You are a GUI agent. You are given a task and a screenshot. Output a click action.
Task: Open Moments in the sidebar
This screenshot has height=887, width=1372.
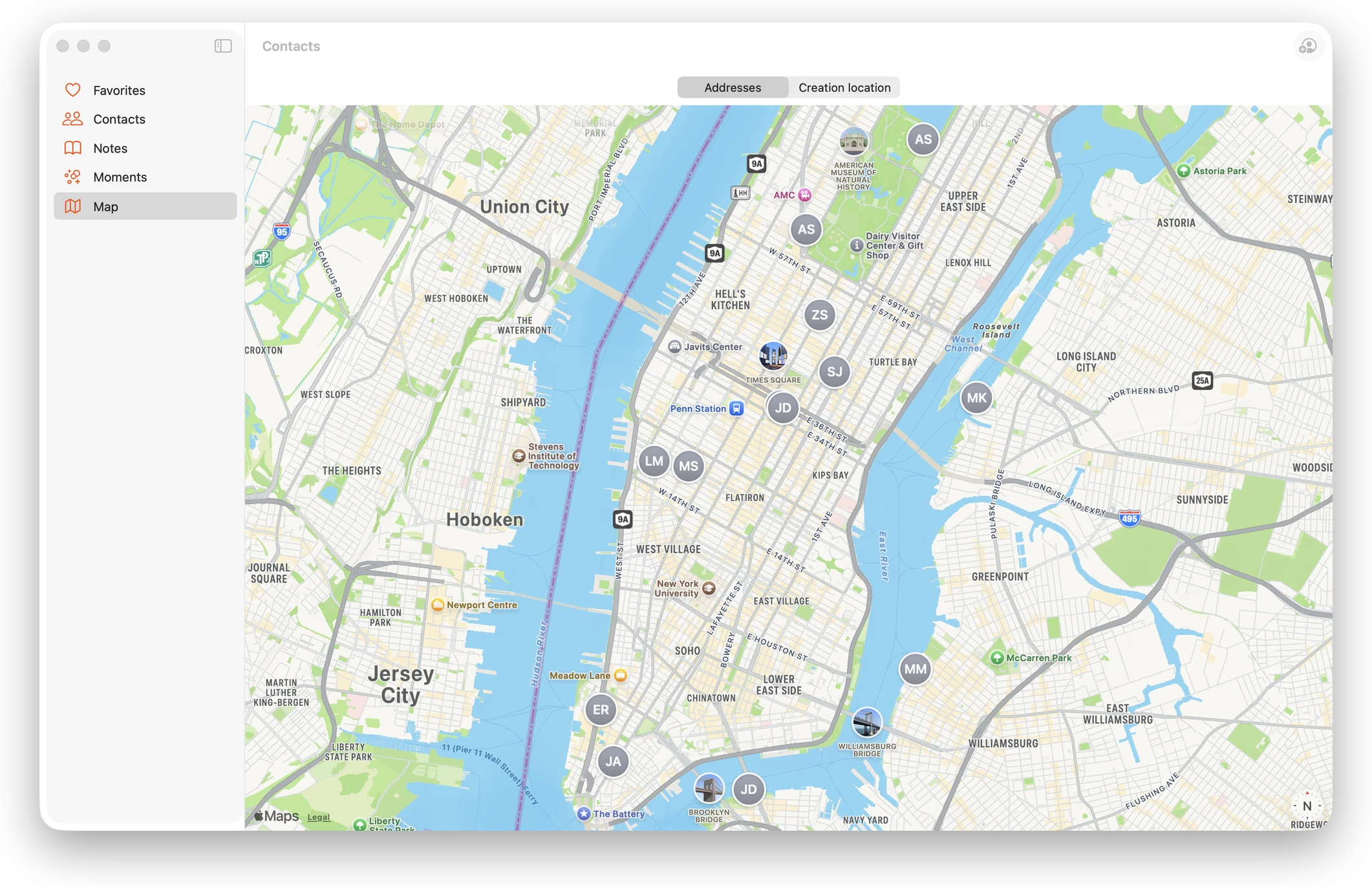(x=145, y=177)
